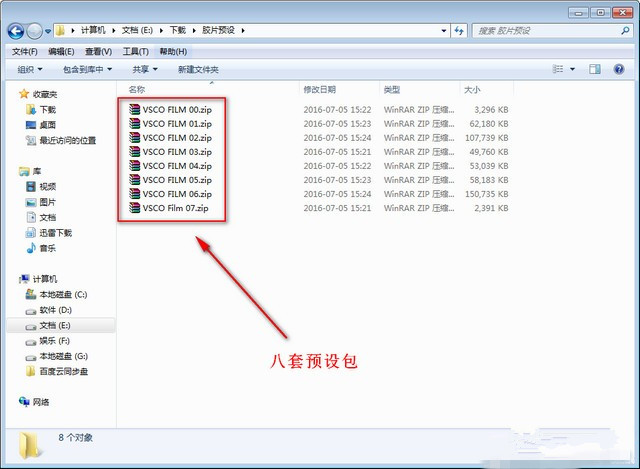Open the 编辑(E) menu
Screen dimensions: 640x469
61,51
